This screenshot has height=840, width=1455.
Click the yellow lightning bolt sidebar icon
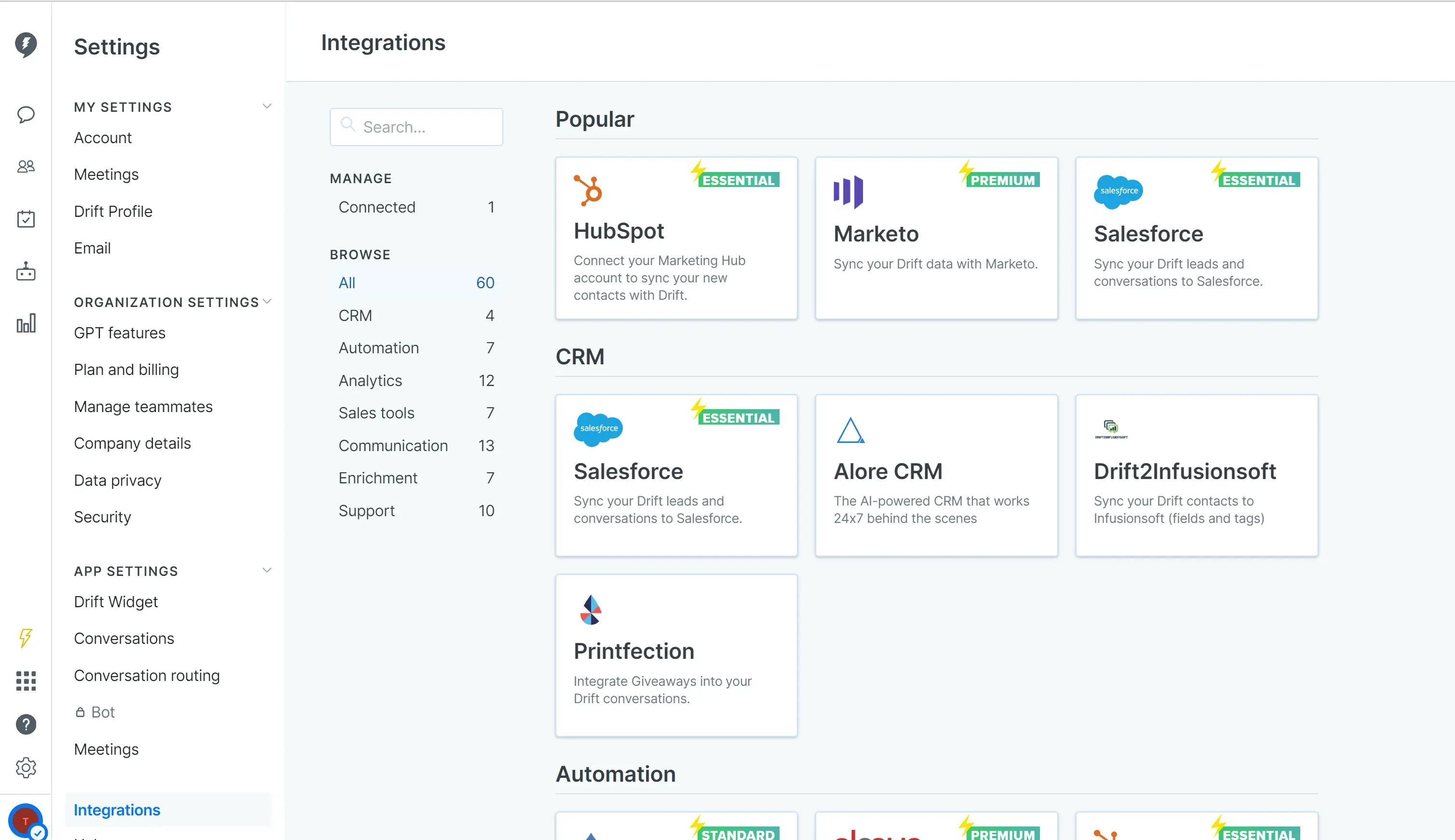click(26, 638)
